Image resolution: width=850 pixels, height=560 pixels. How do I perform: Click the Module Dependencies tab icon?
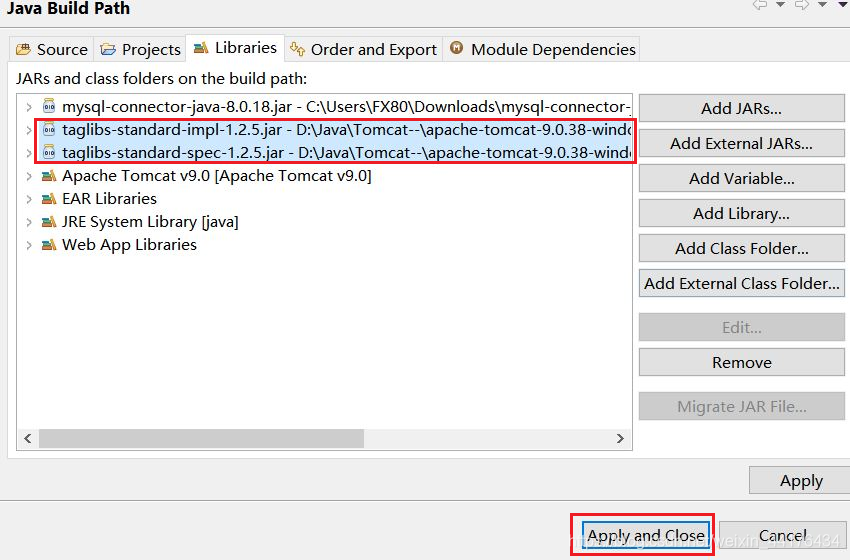pos(456,48)
